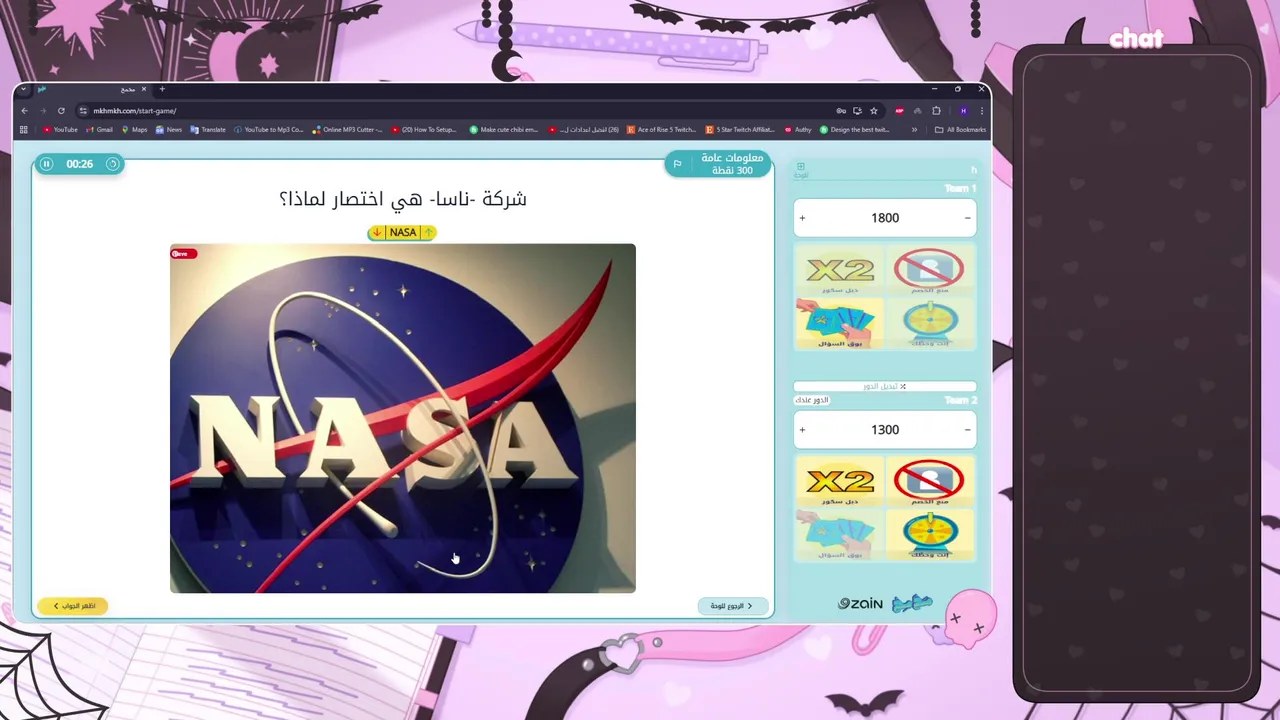
Task: Open the apps grid icon in the bookmarks bar
Action: click(x=24, y=130)
